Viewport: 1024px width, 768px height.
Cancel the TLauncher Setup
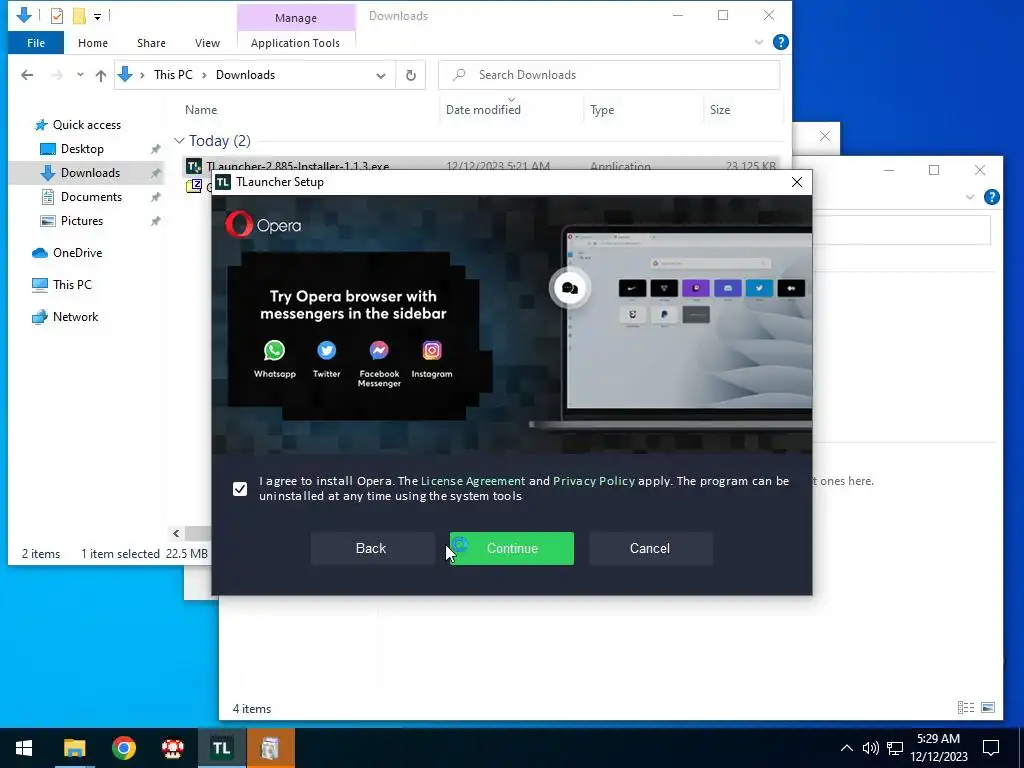650,549
